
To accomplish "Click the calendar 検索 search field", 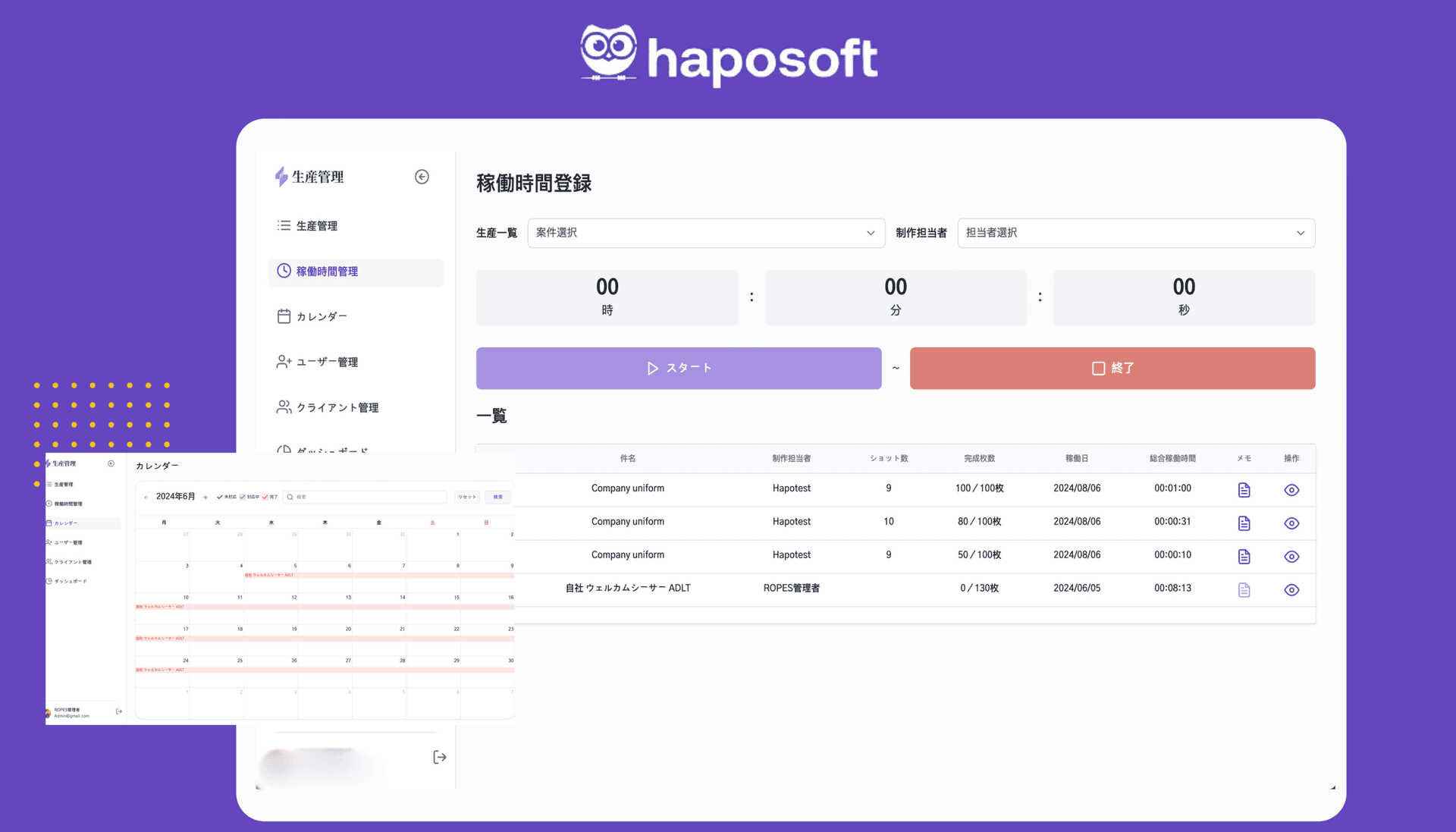I will pos(368,498).
